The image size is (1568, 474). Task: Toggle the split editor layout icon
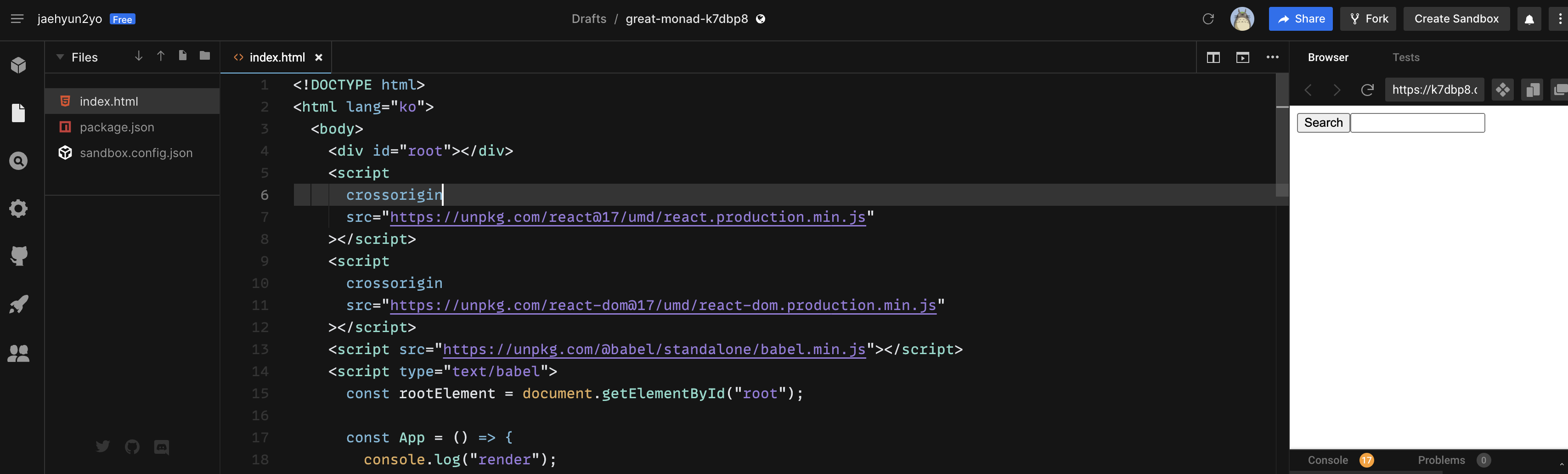1213,57
